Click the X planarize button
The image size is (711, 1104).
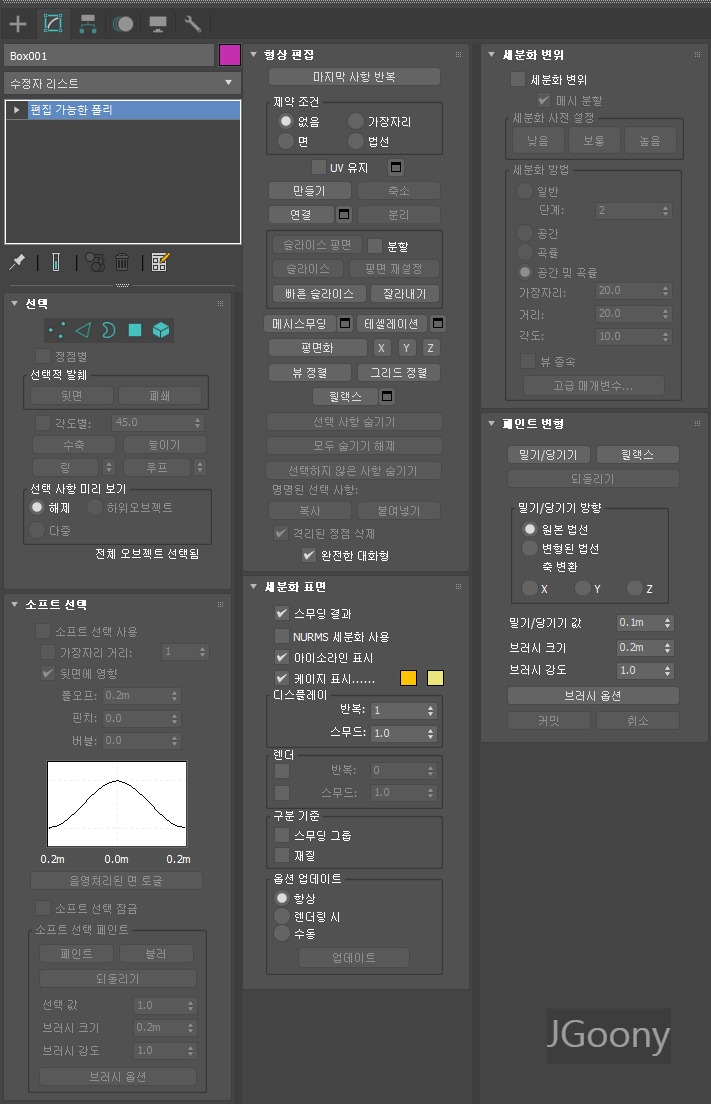(x=381, y=348)
